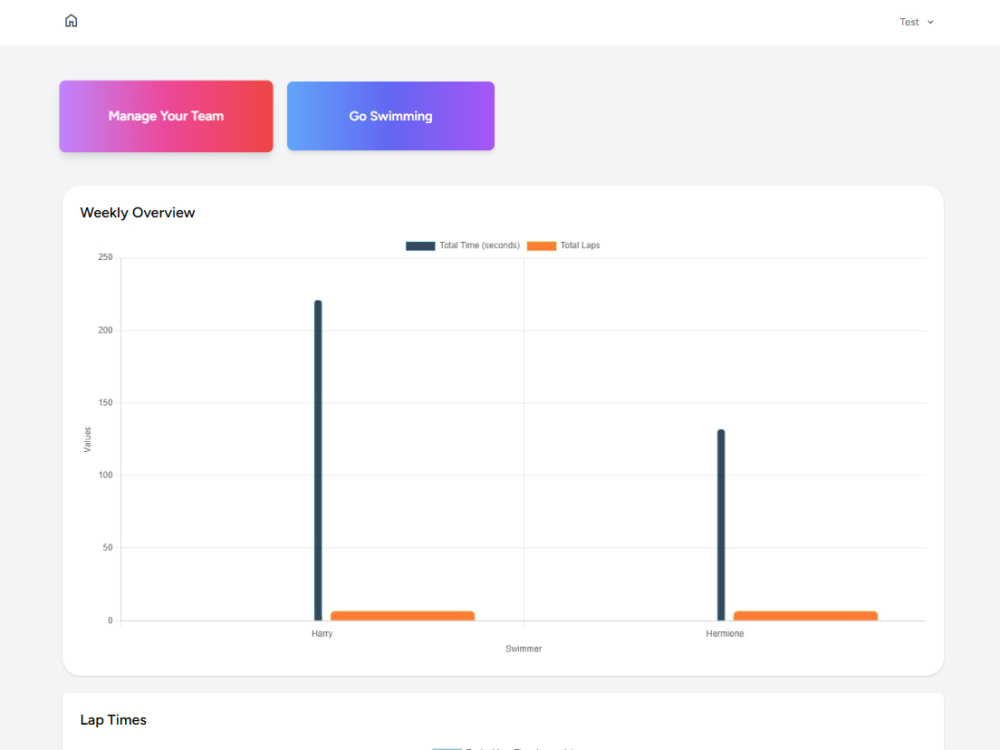Screen dimensions: 1000x750
Task: Click the orange Total Laps legend swatch
Action: tap(541, 246)
